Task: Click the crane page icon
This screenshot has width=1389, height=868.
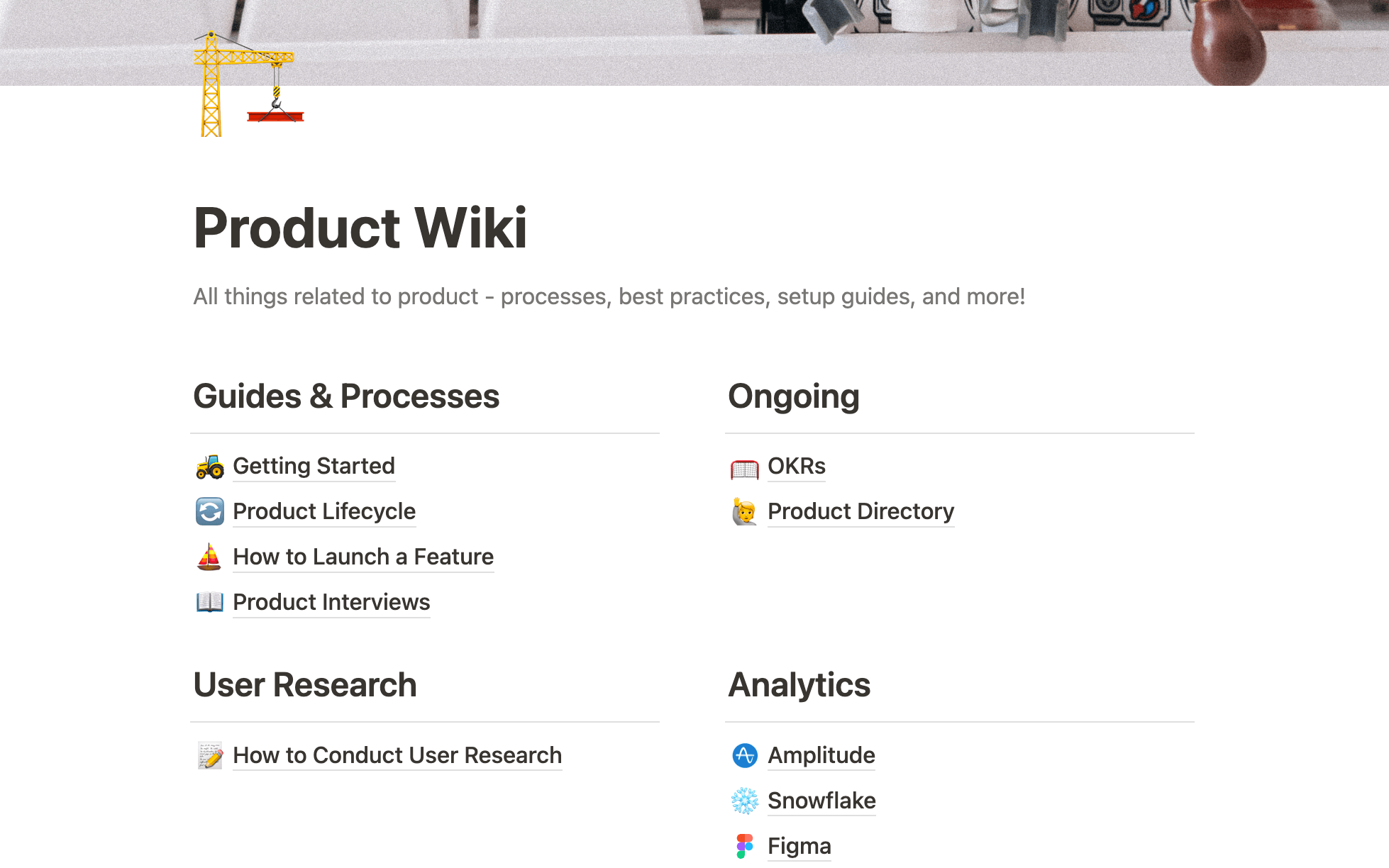Action: pyautogui.click(x=248, y=85)
